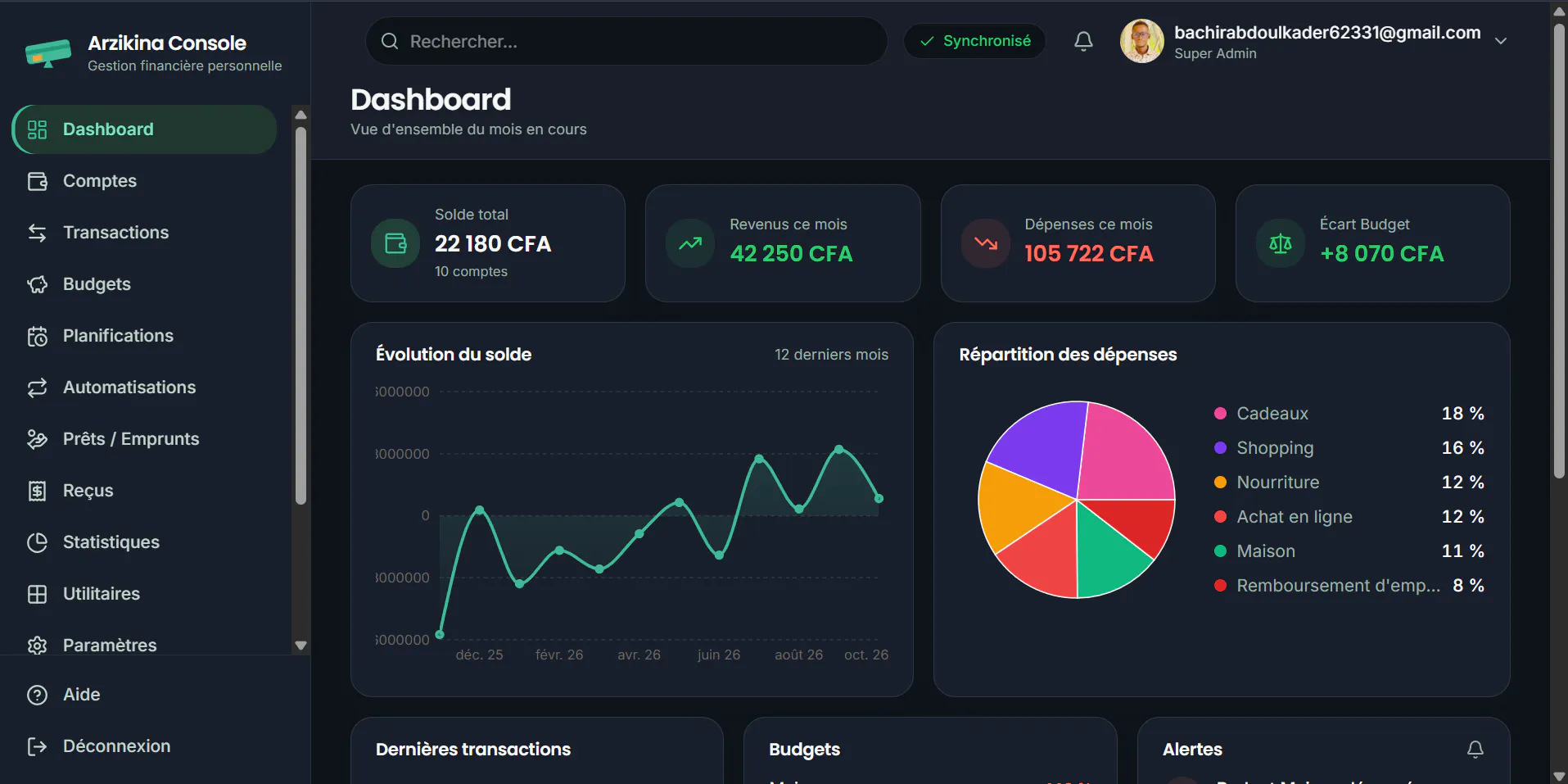The width and height of the screenshot is (1568, 784).
Task: Select the Cadeaux pink legend dot
Action: [1220, 414]
